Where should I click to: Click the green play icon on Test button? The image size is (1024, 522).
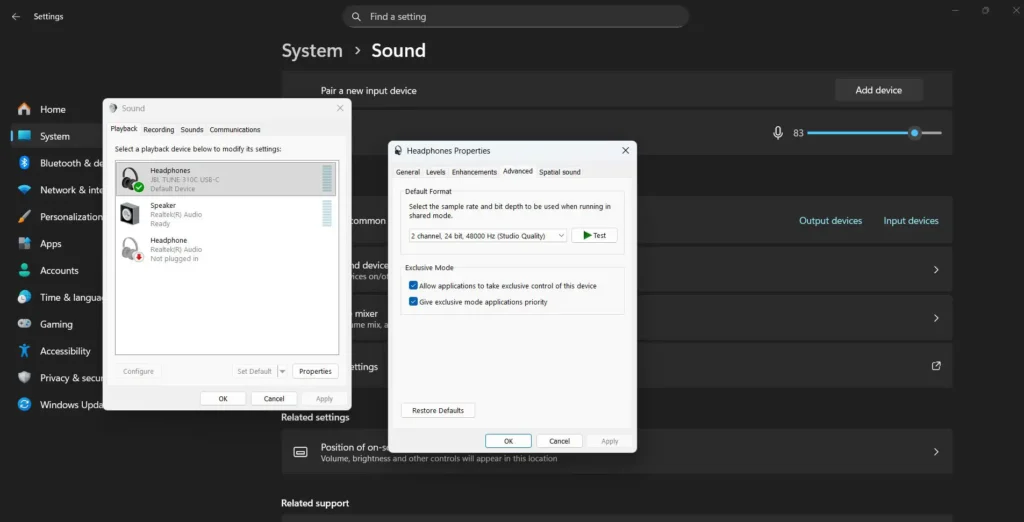click(x=587, y=235)
